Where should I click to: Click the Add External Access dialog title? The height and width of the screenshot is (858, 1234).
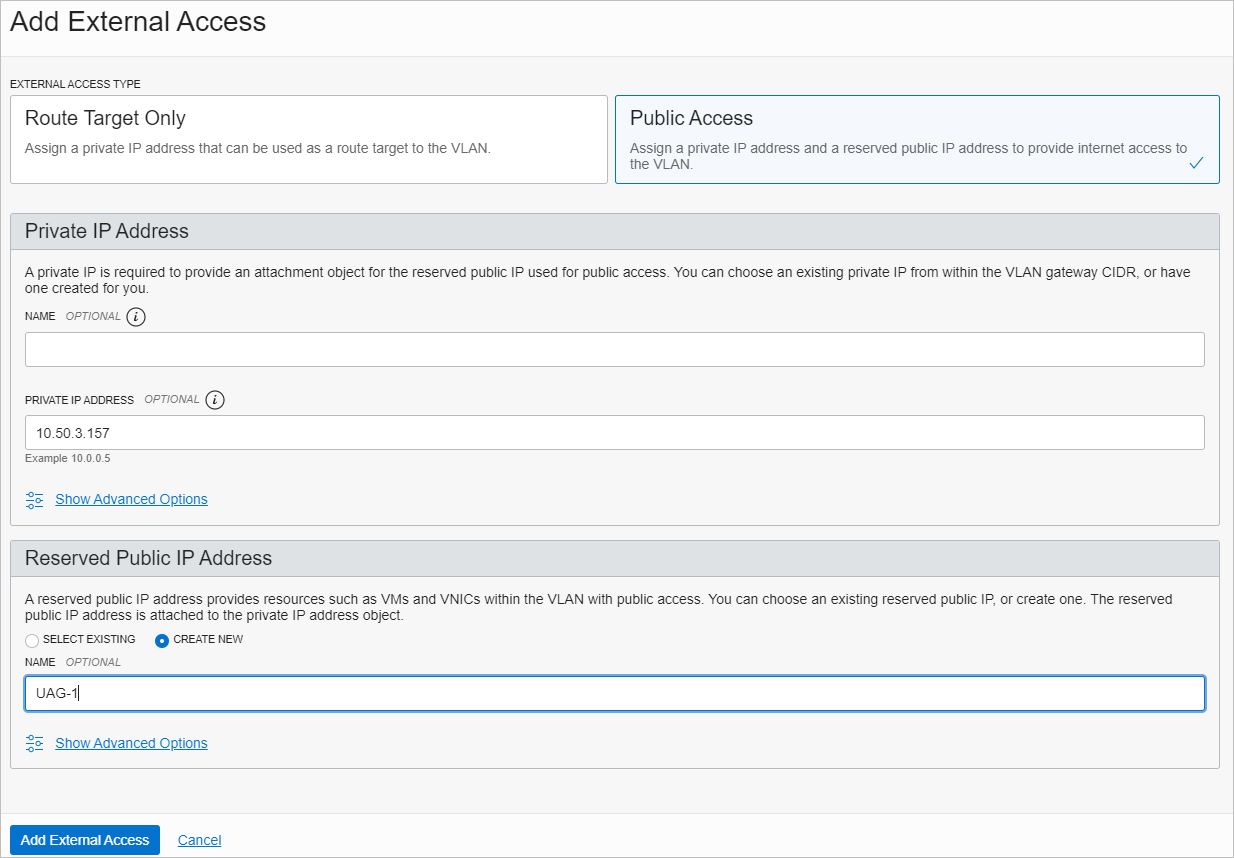point(138,22)
